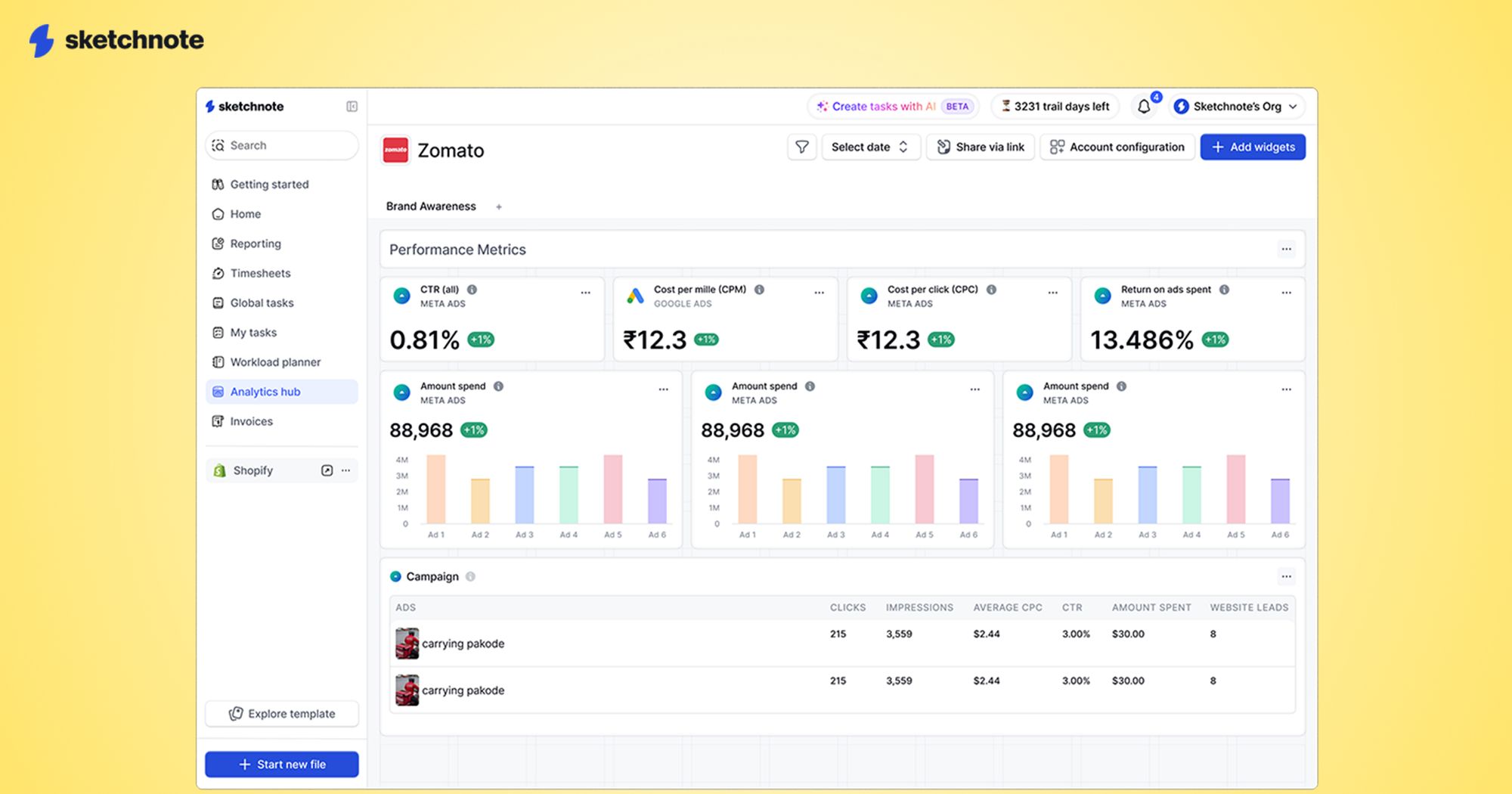Click 0.81% CTR value
The width and height of the screenshot is (1512, 794).
(x=424, y=340)
